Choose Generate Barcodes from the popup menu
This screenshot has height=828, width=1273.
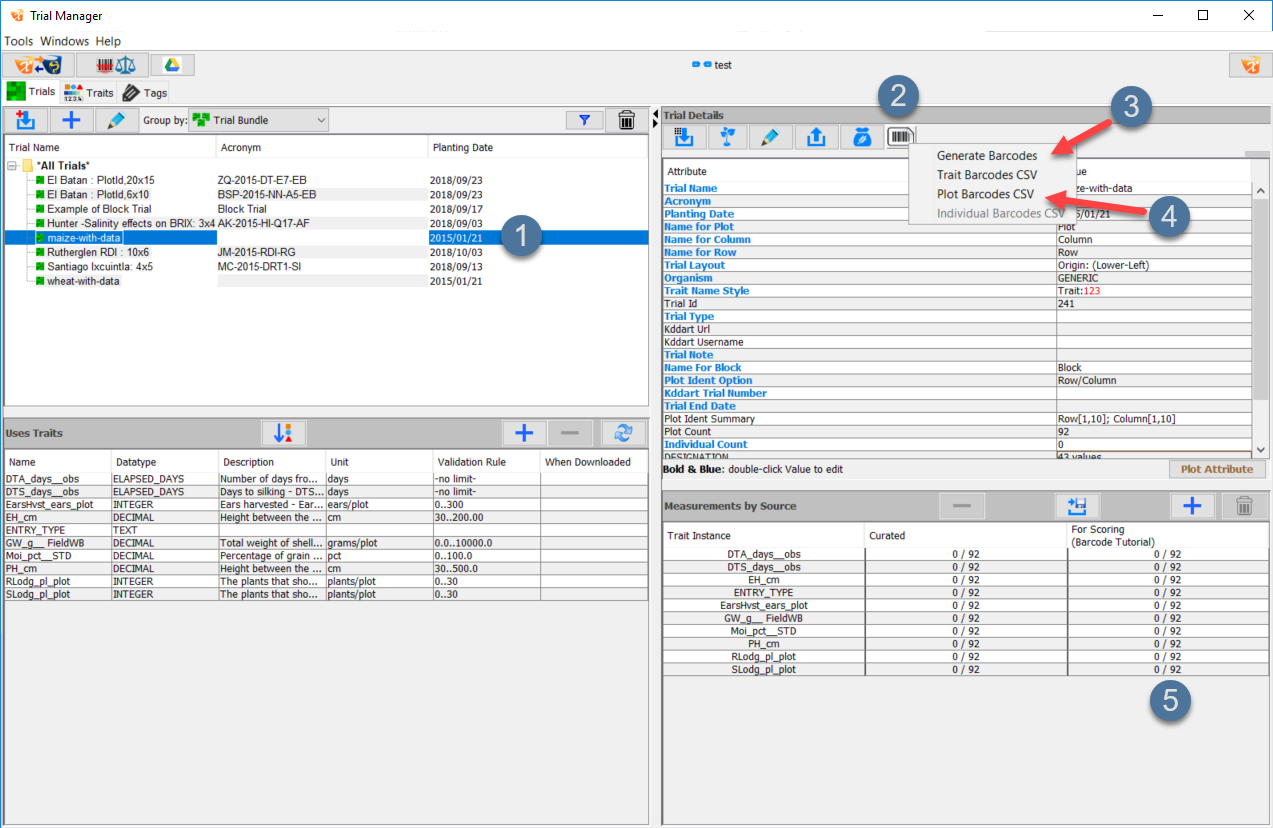click(987, 155)
